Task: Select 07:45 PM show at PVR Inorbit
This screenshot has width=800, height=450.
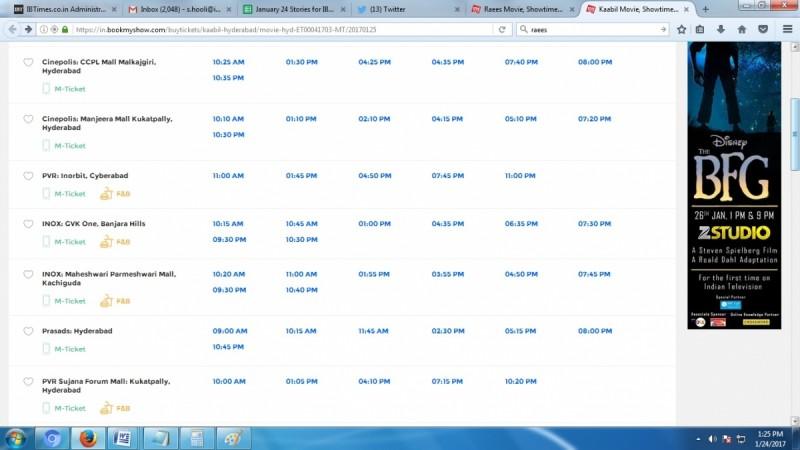Action: click(447, 176)
